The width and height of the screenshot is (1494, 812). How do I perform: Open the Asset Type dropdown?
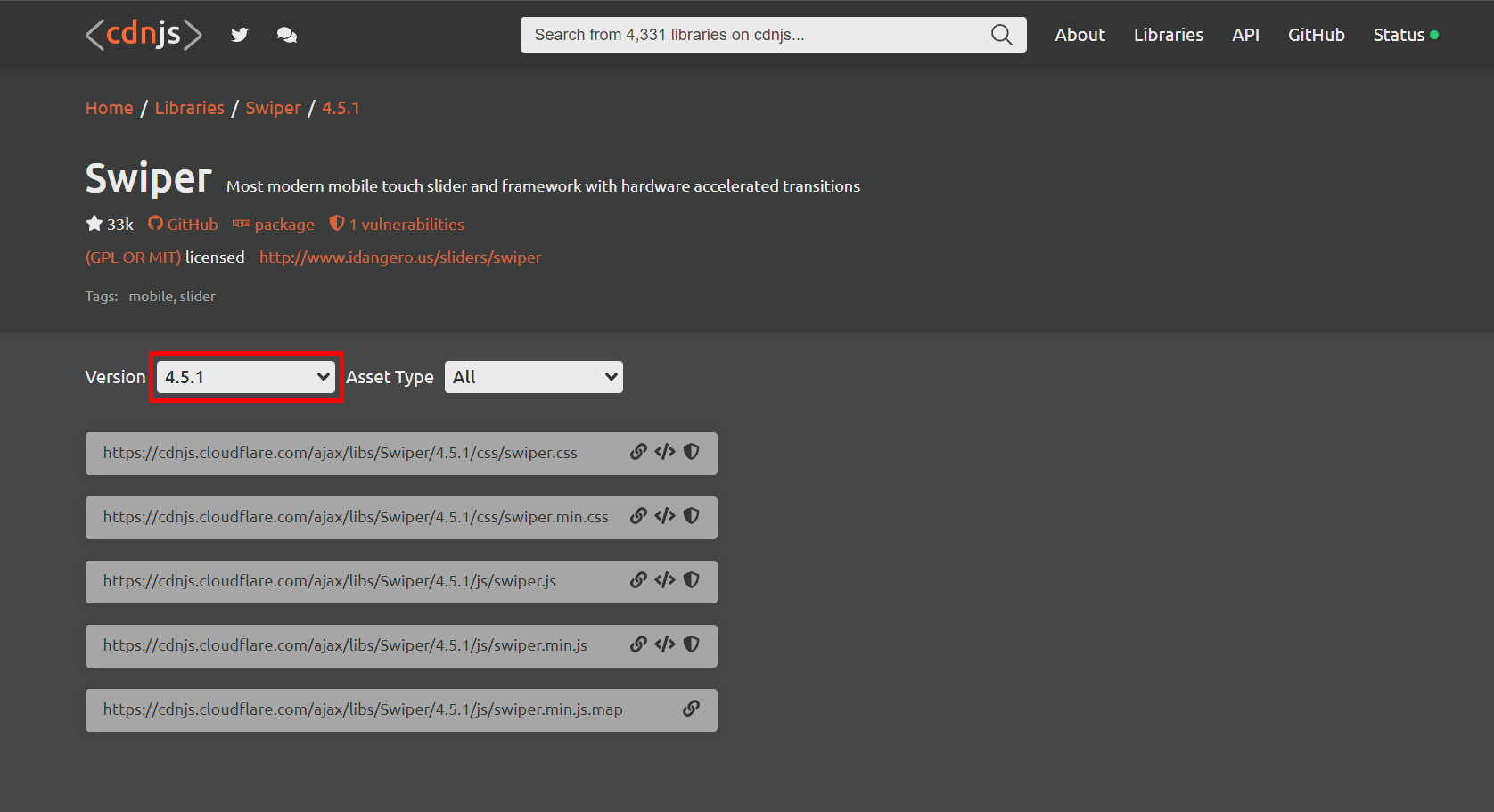[533, 377]
